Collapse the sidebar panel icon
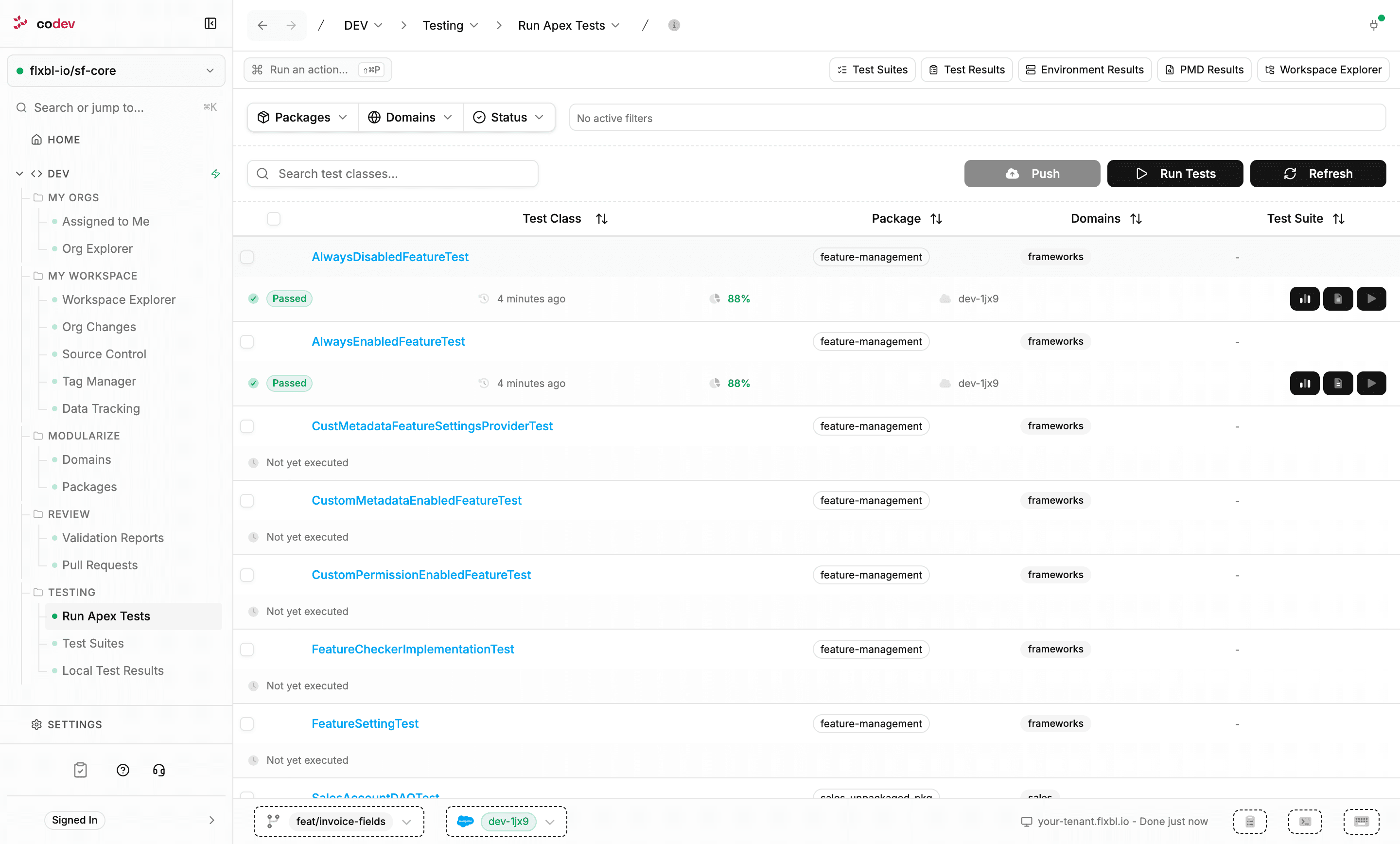Image resolution: width=1400 pixels, height=844 pixels. [210, 23]
